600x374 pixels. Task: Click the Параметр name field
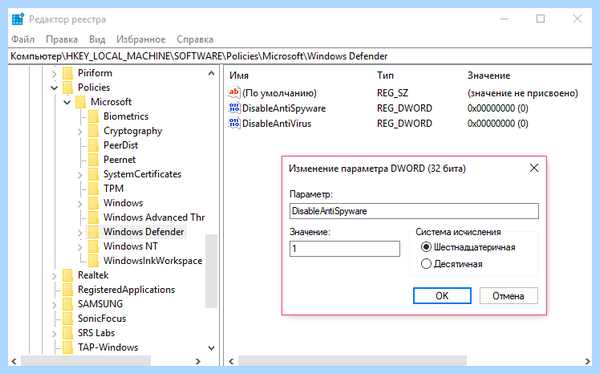coord(414,211)
